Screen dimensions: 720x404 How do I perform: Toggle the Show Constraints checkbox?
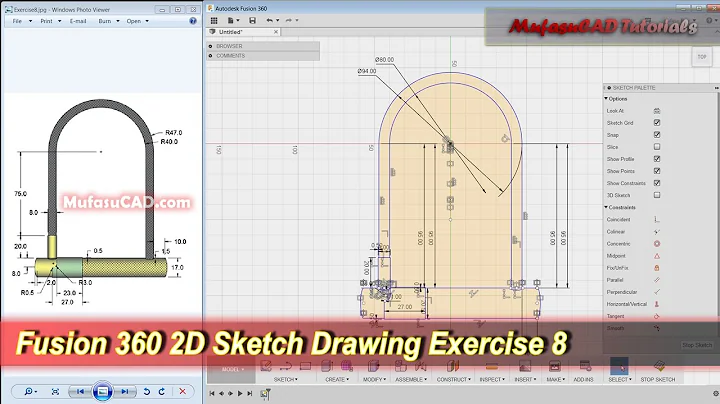657,183
